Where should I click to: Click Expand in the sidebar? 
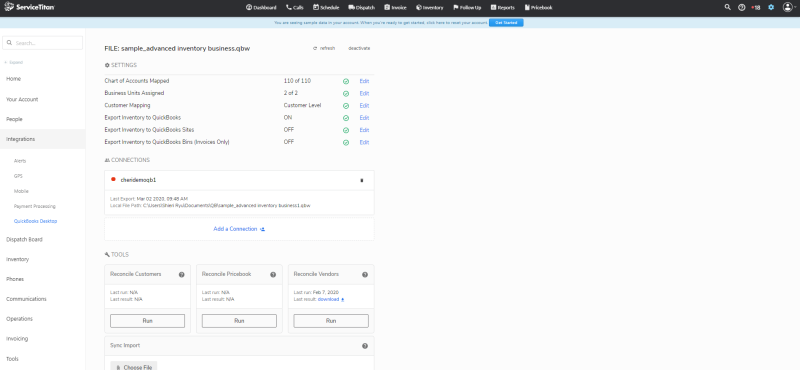point(14,62)
